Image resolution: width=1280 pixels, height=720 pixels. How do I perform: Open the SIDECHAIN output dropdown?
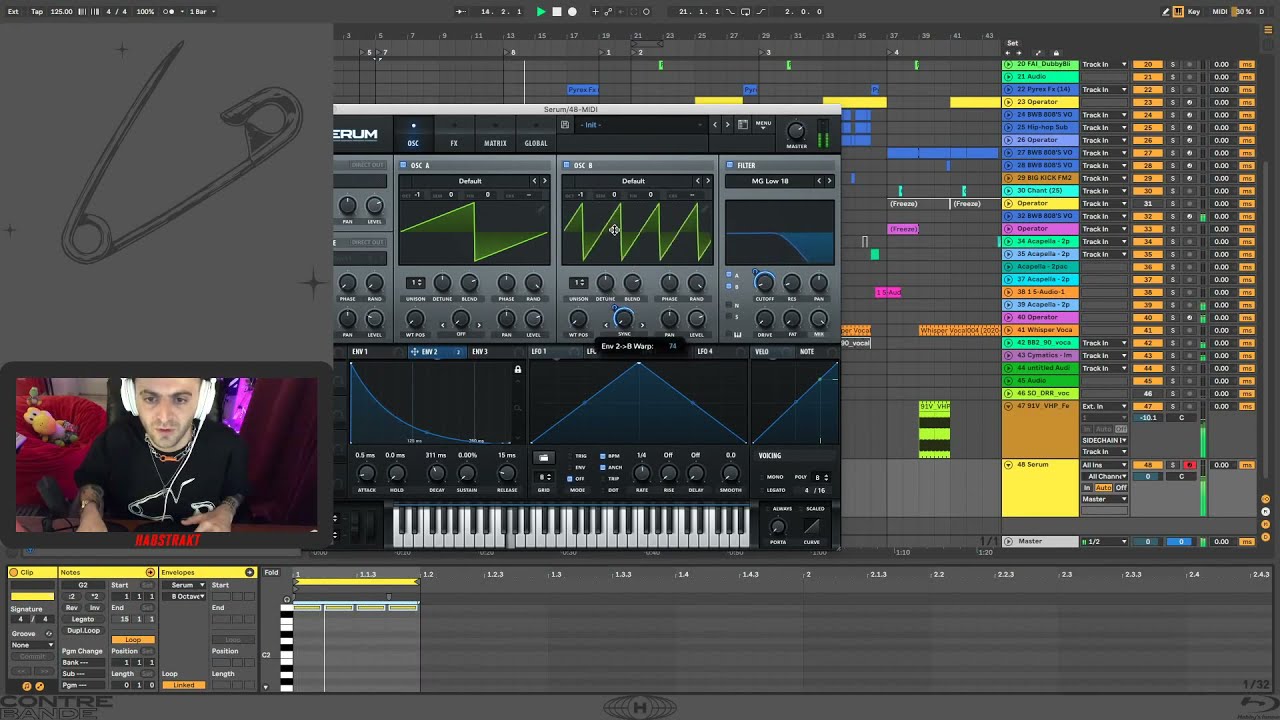1104,440
